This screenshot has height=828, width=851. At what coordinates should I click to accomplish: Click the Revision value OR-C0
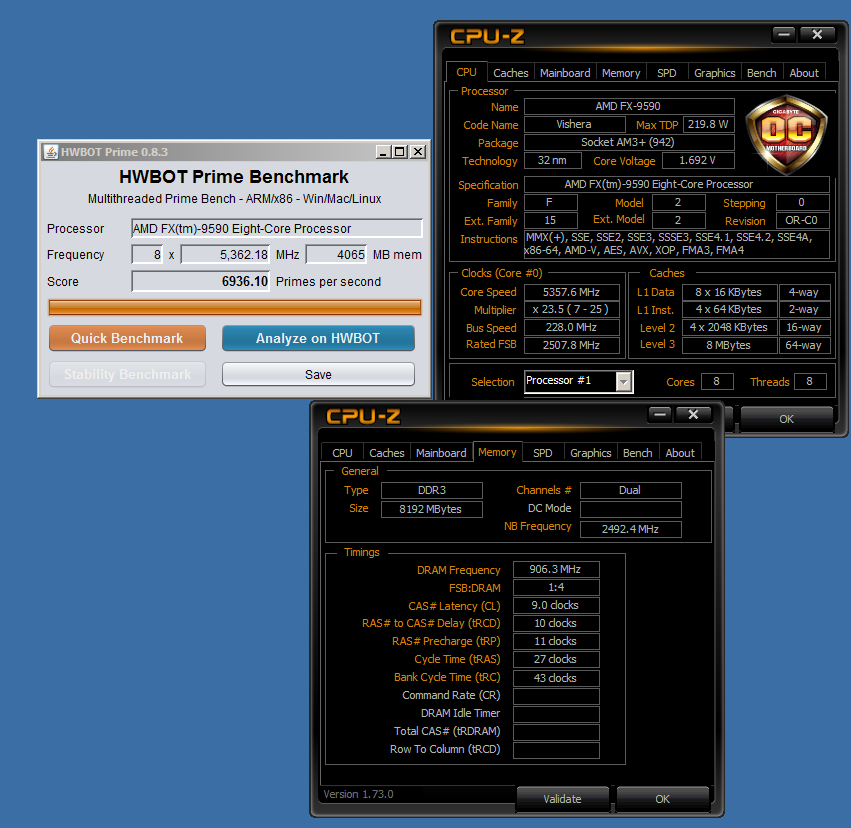click(802, 220)
